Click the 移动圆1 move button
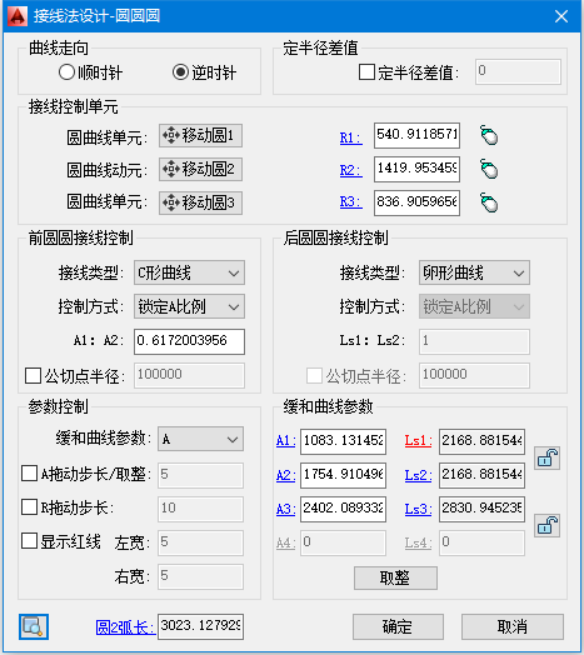This screenshot has height=655, width=584. pos(201,136)
